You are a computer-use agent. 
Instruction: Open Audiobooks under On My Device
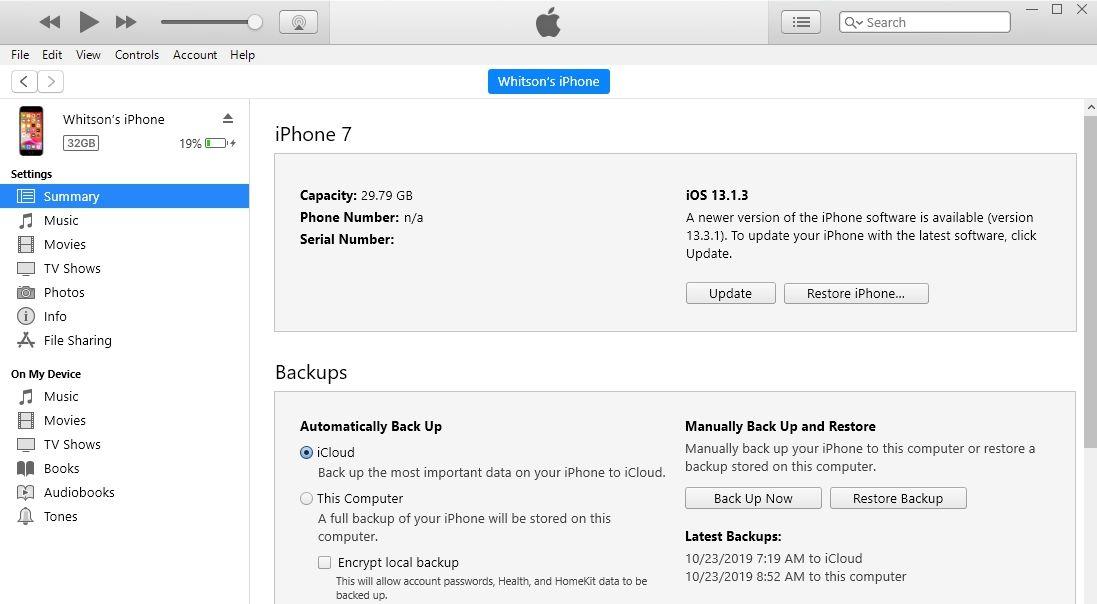[78, 493]
